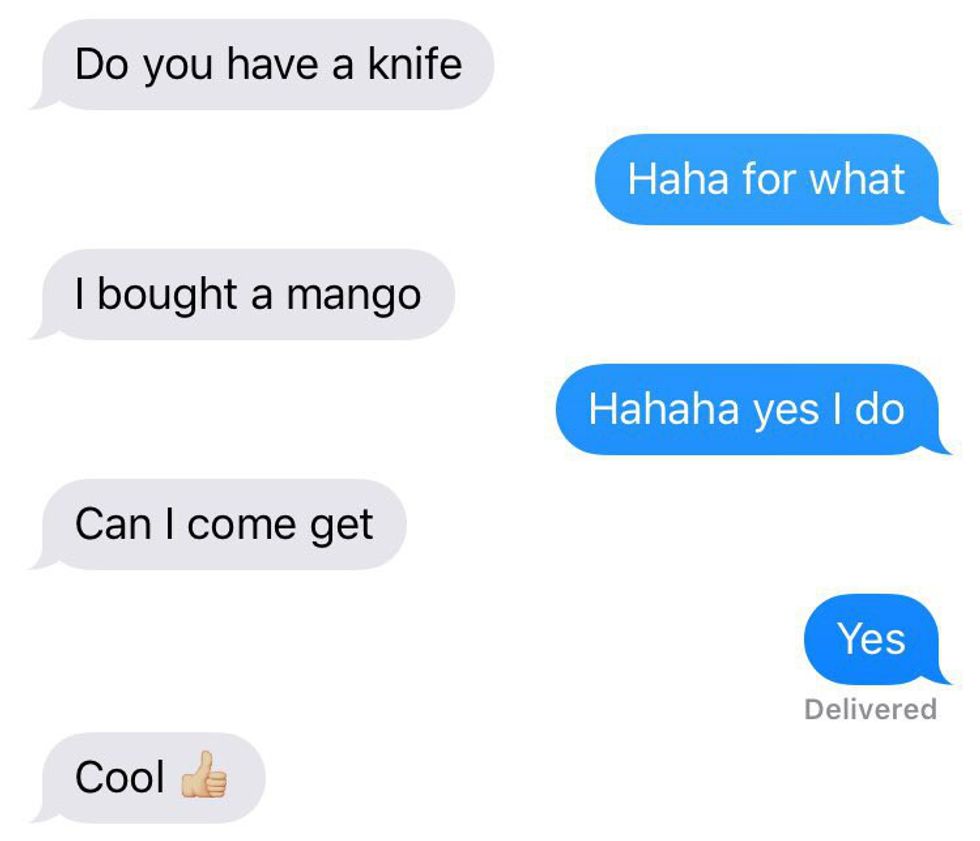
Task: Click the Delivered status label
Action: [x=871, y=709]
